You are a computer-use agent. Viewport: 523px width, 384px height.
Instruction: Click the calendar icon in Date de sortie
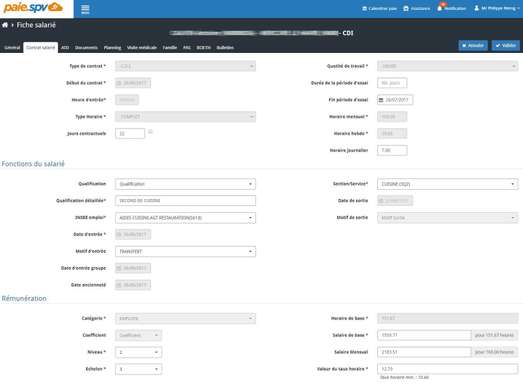coord(381,201)
